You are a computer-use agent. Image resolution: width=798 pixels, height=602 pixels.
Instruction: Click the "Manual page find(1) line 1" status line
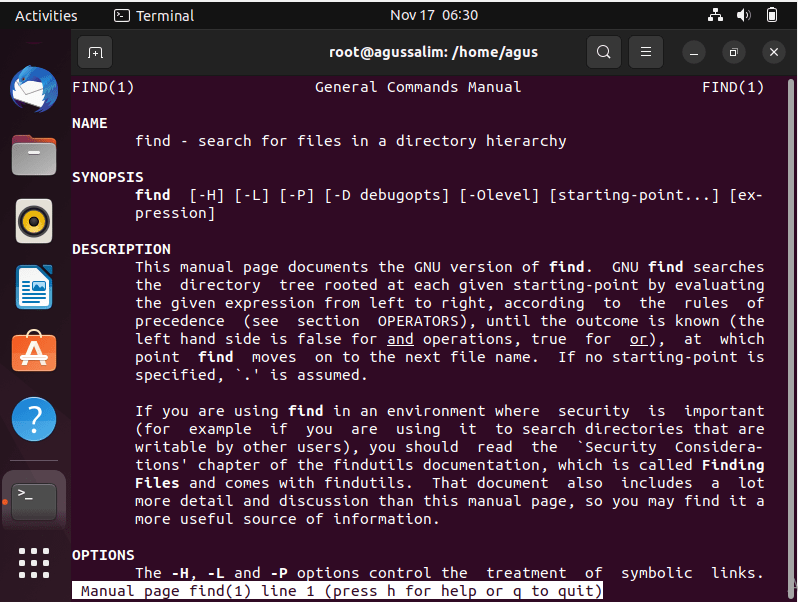(x=337, y=591)
